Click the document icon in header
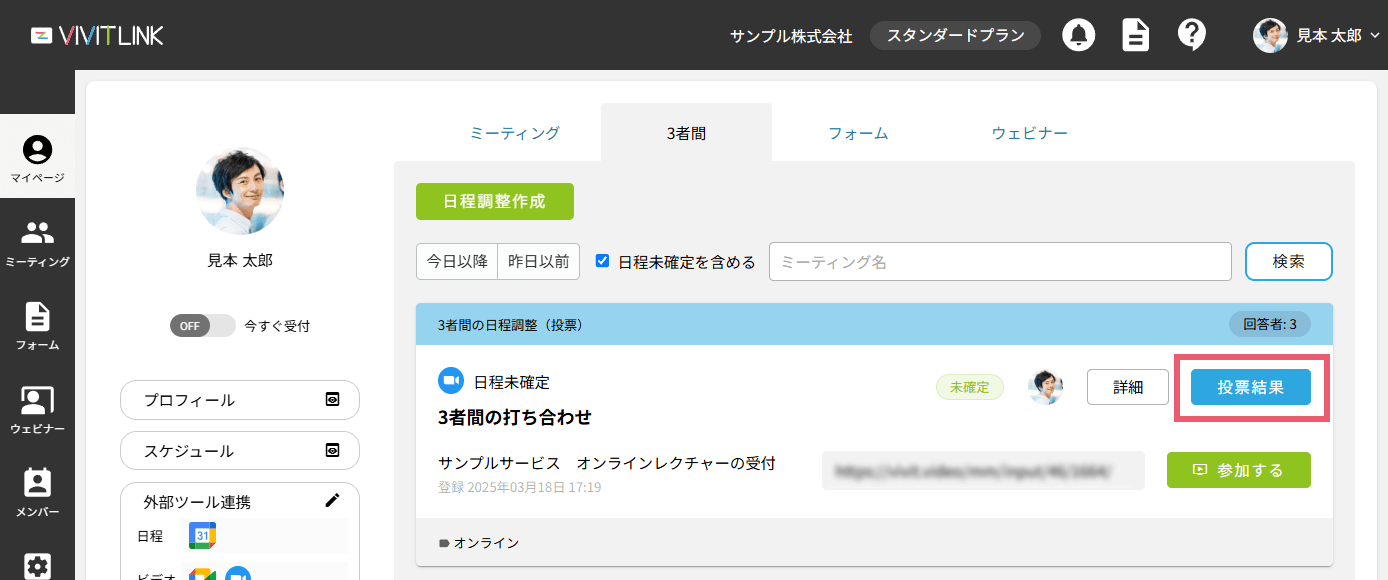Image resolution: width=1388 pixels, height=580 pixels. pos(1135,35)
